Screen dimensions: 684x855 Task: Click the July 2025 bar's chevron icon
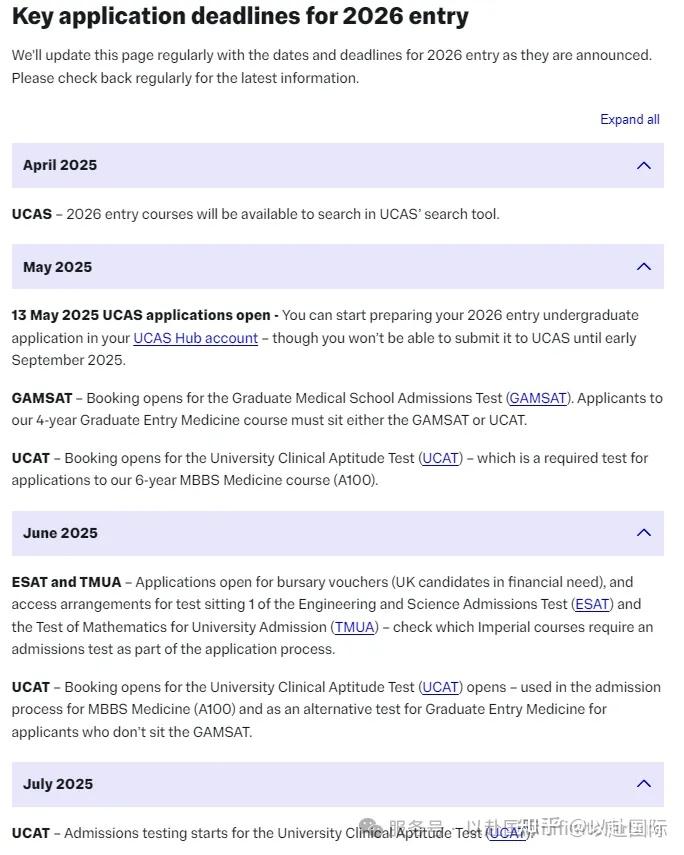(x=643, y=784)
